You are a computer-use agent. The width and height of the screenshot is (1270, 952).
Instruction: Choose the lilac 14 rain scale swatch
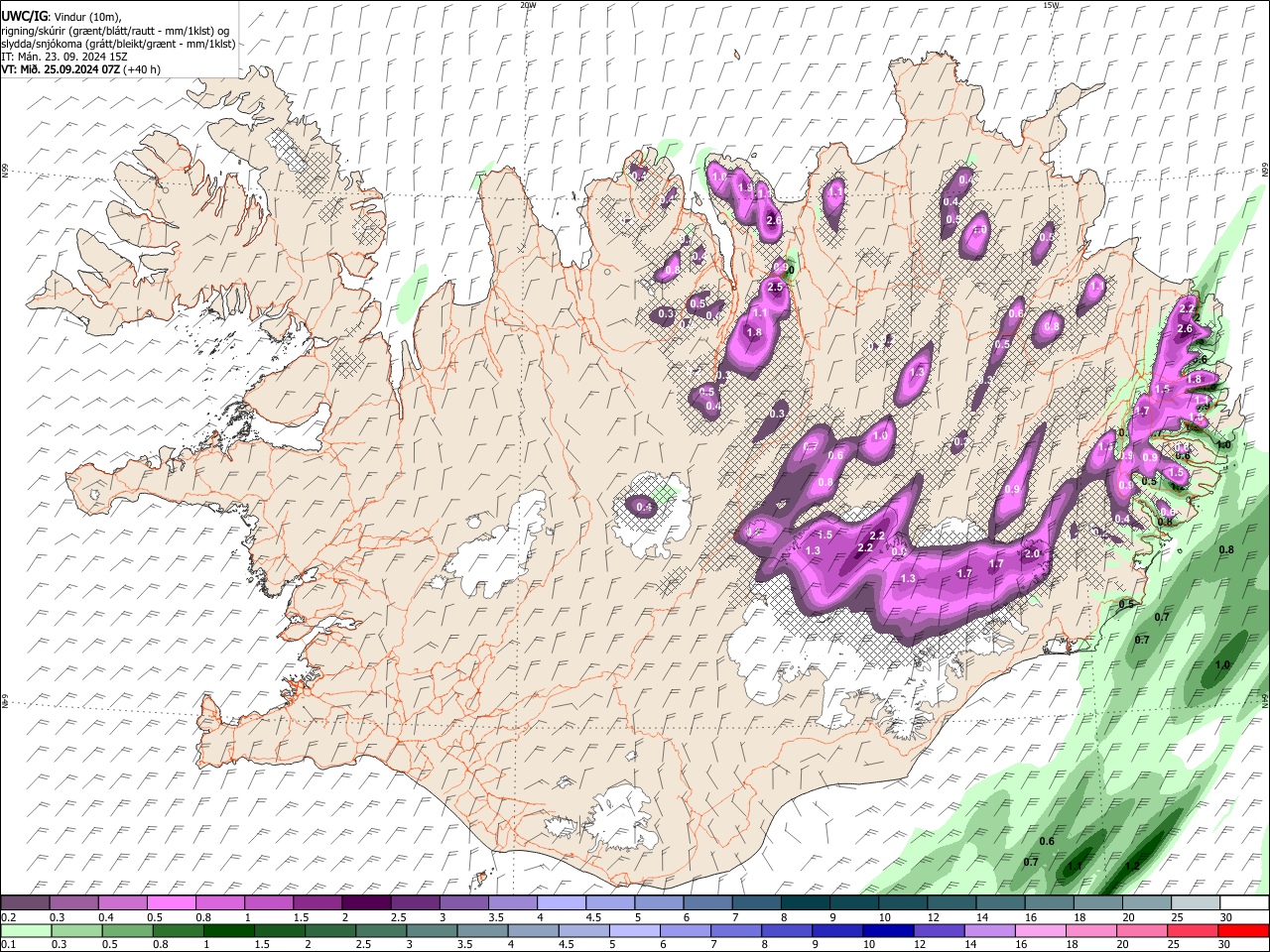[x=990, y=930]
